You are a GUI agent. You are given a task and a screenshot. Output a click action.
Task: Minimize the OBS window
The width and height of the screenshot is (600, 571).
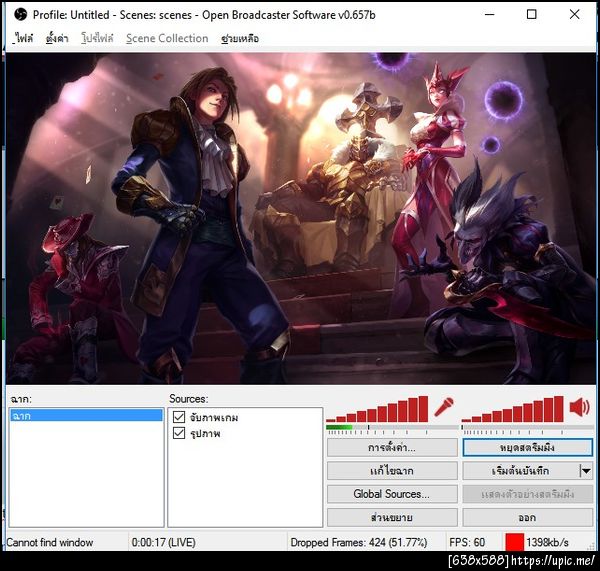tap(489, 15)
